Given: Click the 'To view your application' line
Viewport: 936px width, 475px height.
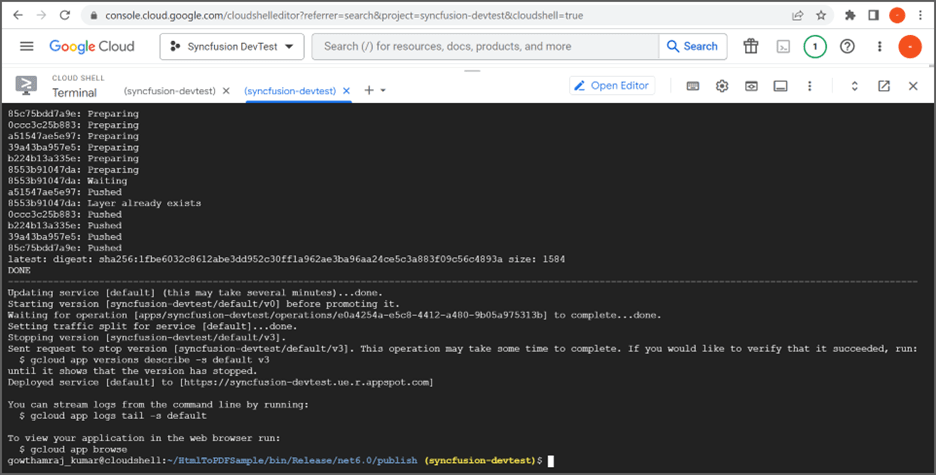Looking at the screenshot, I should (143, 438).
